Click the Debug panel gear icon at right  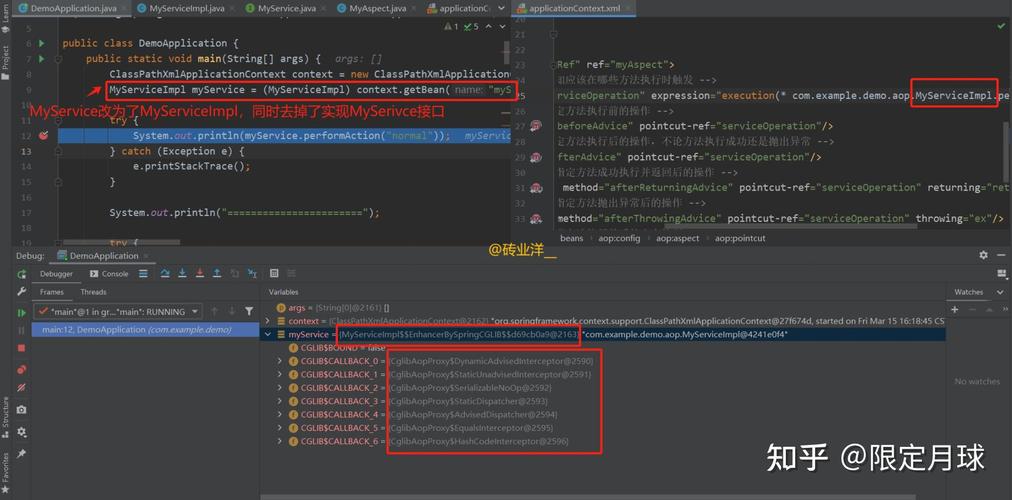[983, 255]
